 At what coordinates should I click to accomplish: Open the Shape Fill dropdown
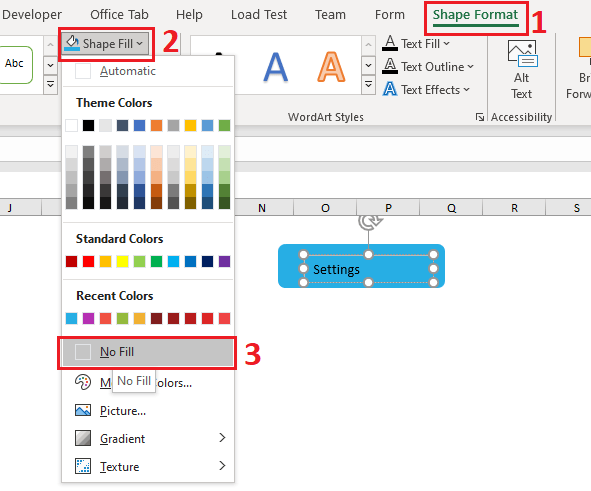point(105,44)
